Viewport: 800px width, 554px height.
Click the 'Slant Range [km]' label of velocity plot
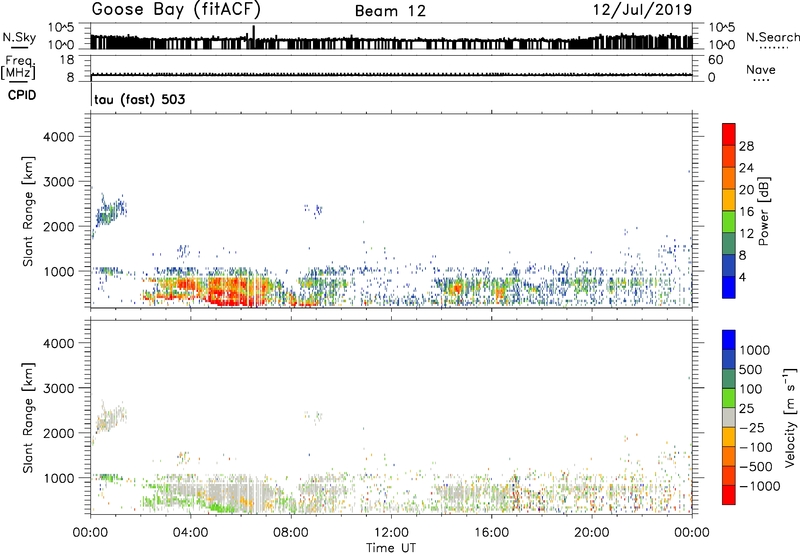pyautogui.click(x=28, y=418)
